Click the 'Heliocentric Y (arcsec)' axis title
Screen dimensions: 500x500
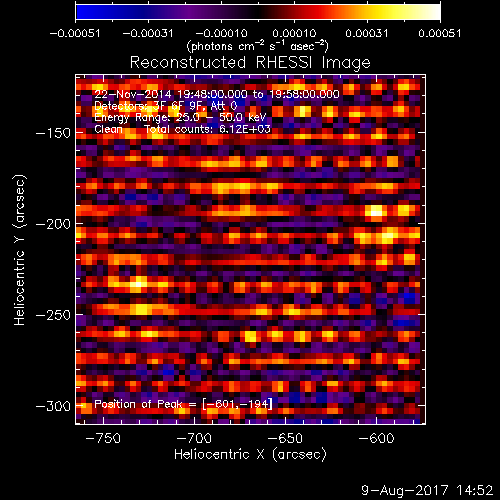coord(20,250)
